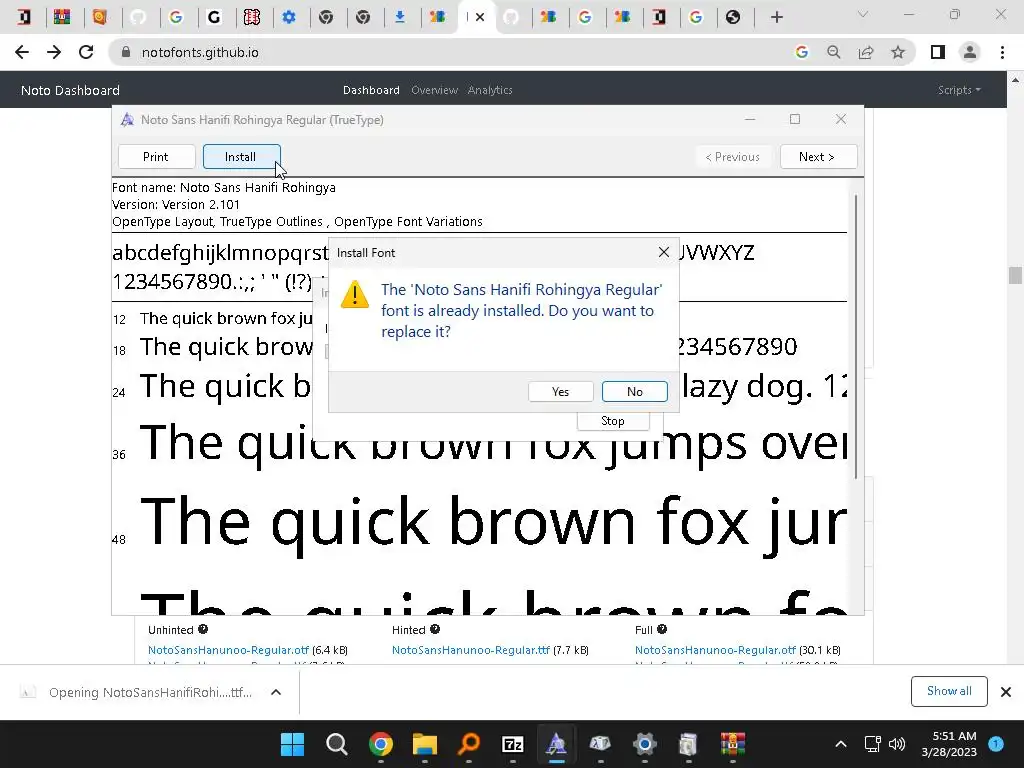Open the browser zoom control
Viewport: 1024px width, 768px height.
(x=833, y=52)
